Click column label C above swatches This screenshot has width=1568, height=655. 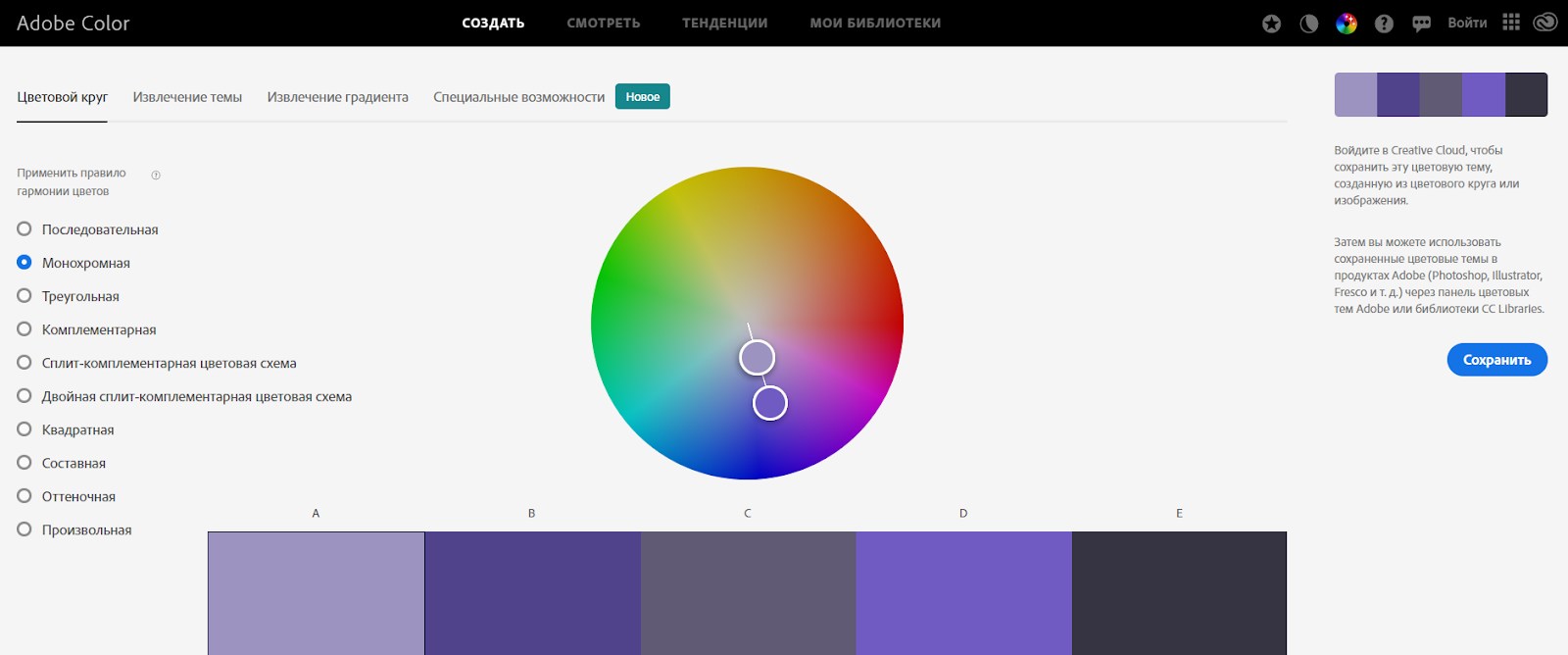tap(748, 513)
